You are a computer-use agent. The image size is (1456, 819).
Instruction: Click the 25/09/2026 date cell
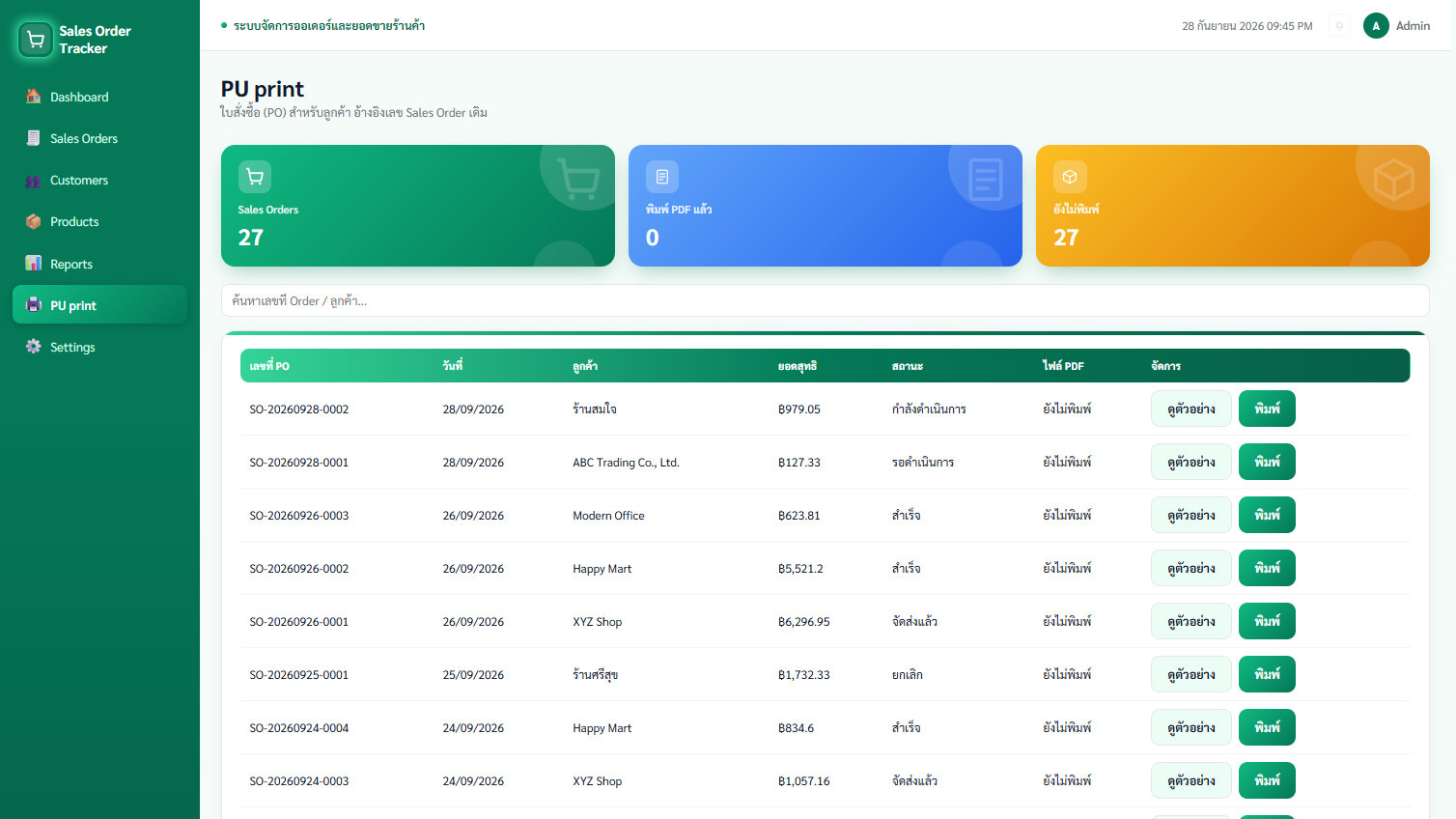click(473, 675)
